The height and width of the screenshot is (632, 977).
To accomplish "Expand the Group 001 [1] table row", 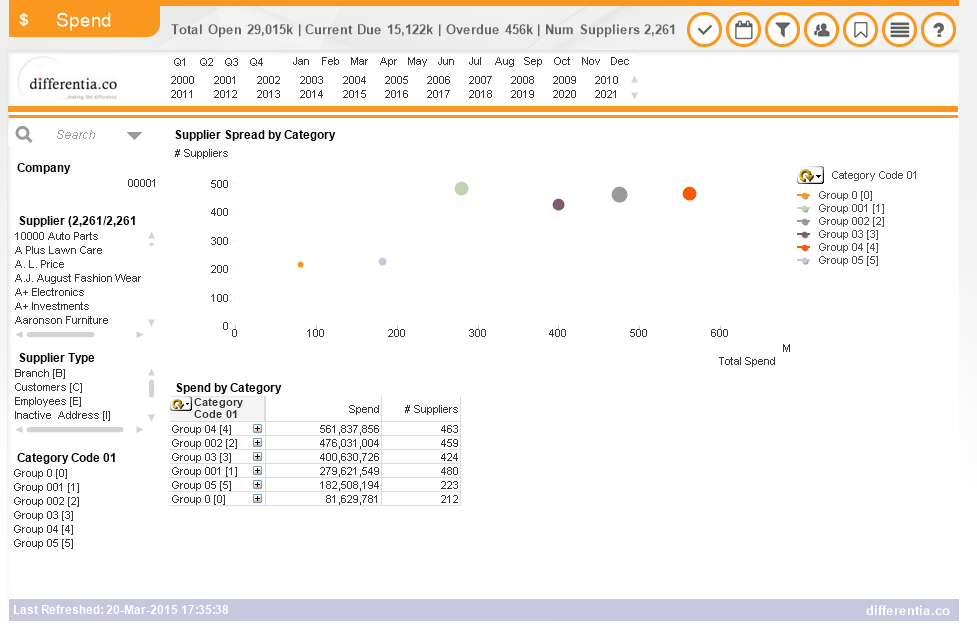I will tap(257, 471).
